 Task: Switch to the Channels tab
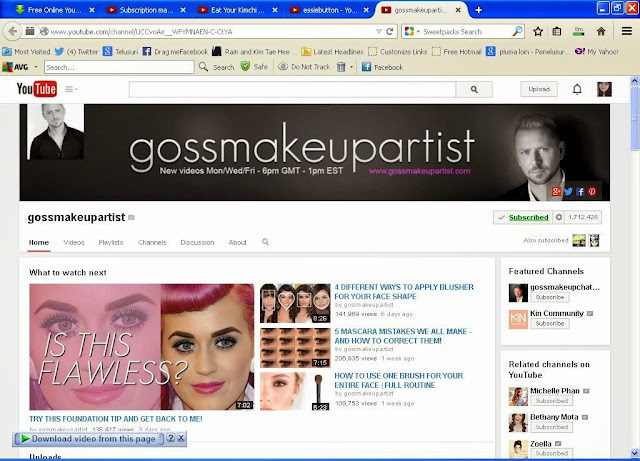[152, 242]
